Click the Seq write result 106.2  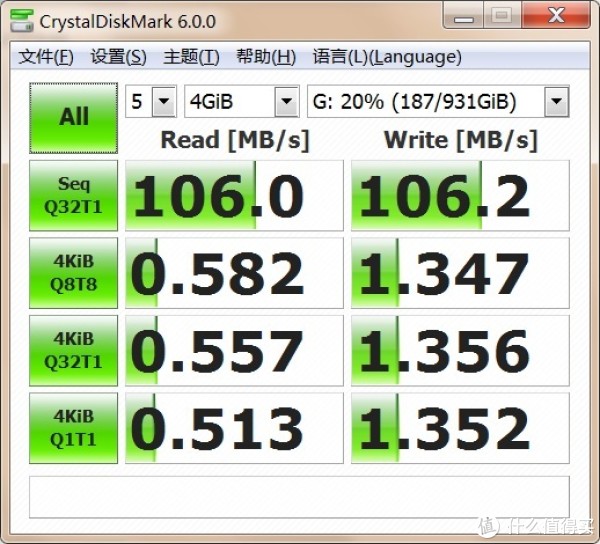point(460,195)
